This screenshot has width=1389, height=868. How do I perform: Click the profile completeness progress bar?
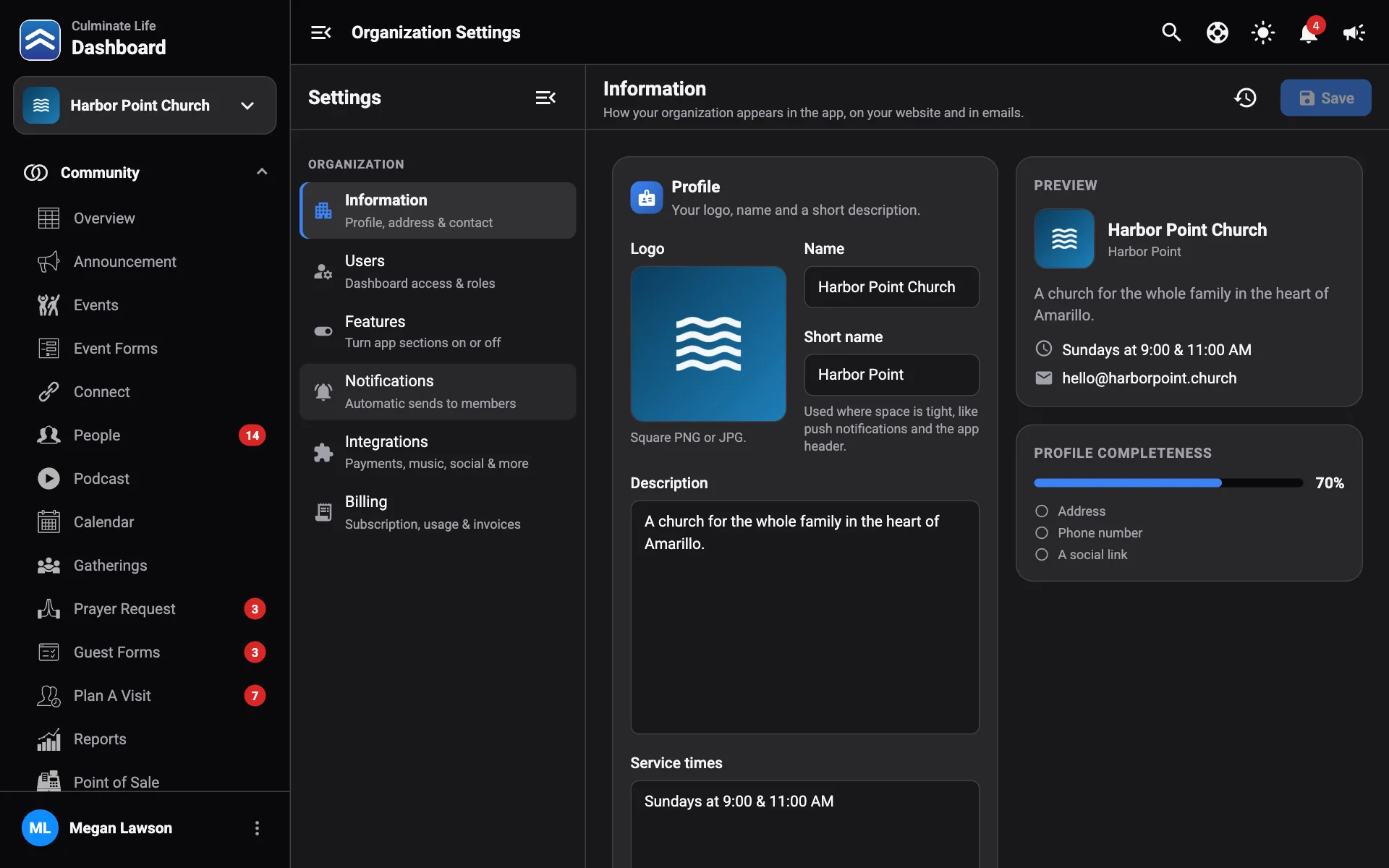1168,483
